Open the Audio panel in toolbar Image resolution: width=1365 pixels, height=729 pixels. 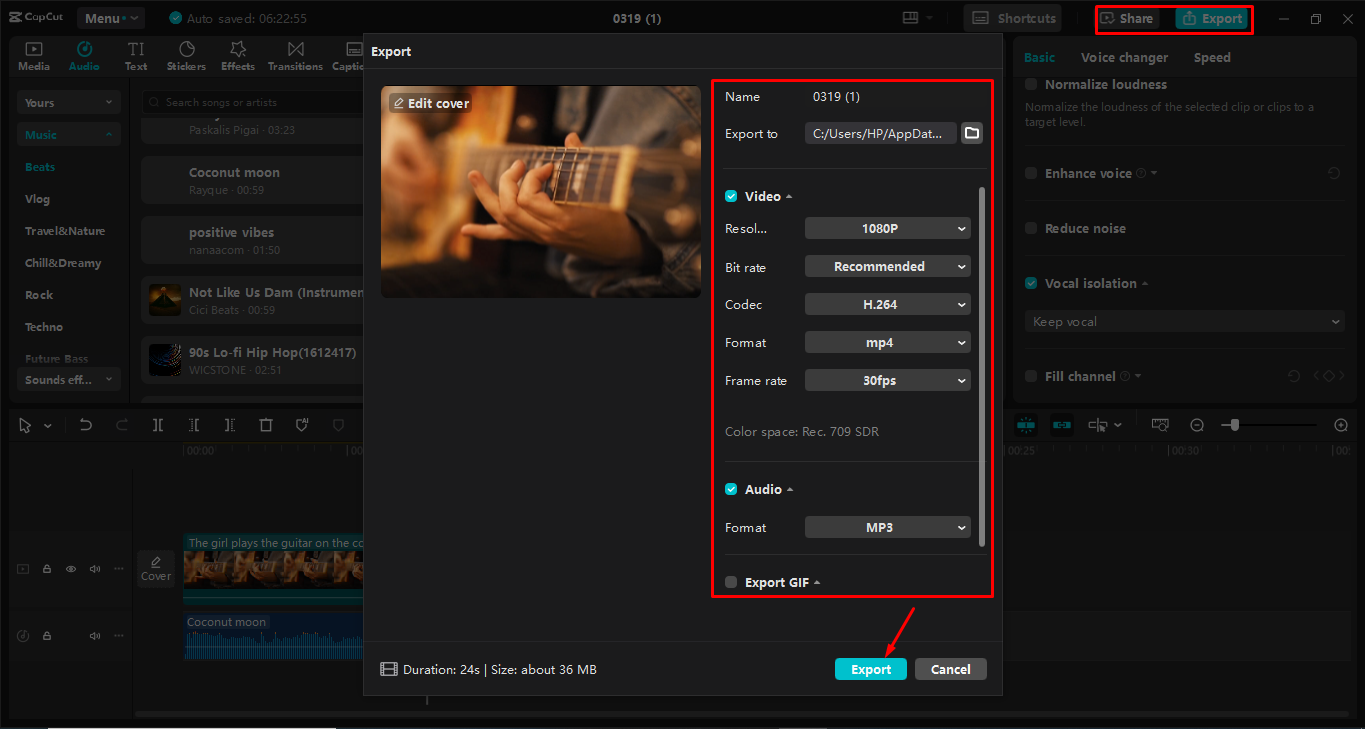84,56
